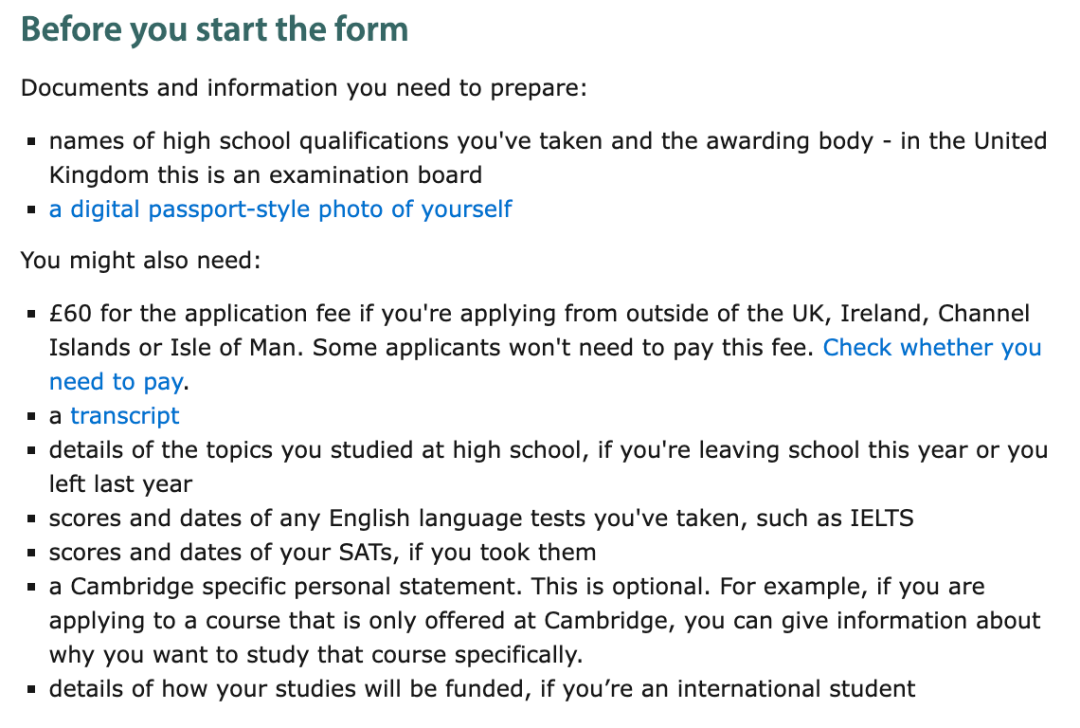Click the bullet marker beside the IELTS item
This screenshot has width=1080, height=728.
tap(31, 519)
